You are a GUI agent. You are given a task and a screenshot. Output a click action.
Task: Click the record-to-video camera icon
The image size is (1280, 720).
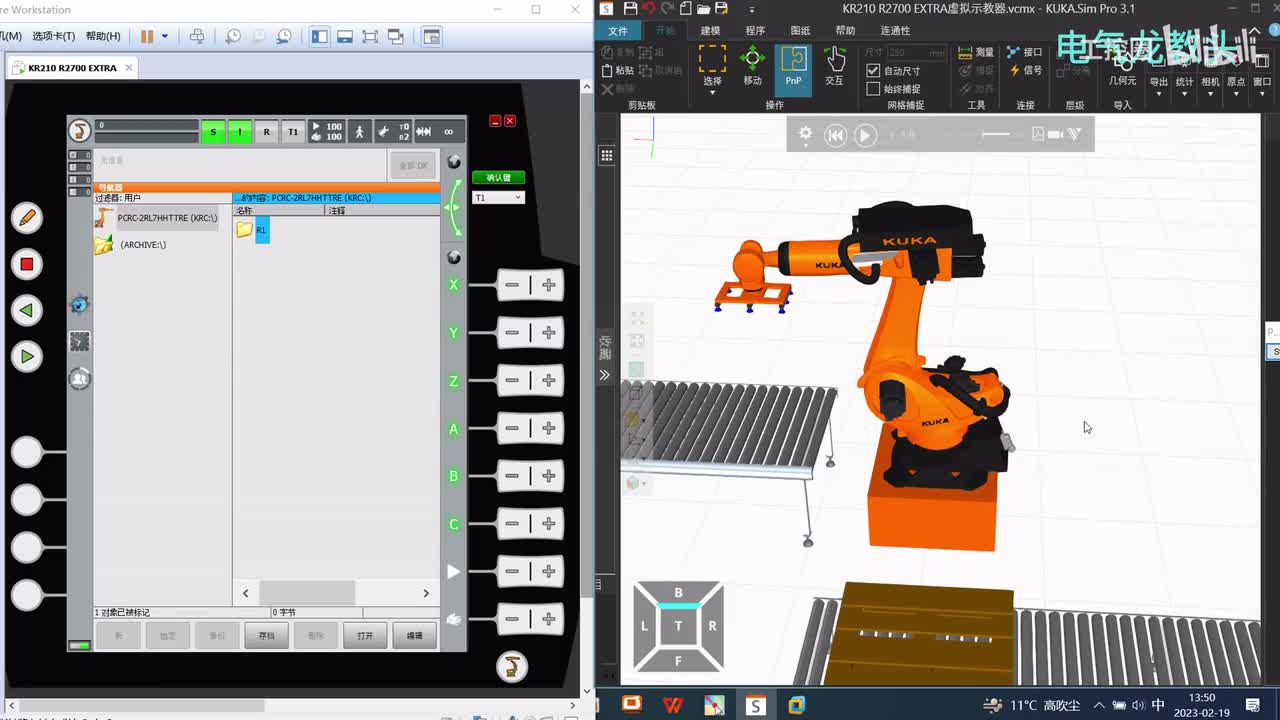[x=1056, y=134]
